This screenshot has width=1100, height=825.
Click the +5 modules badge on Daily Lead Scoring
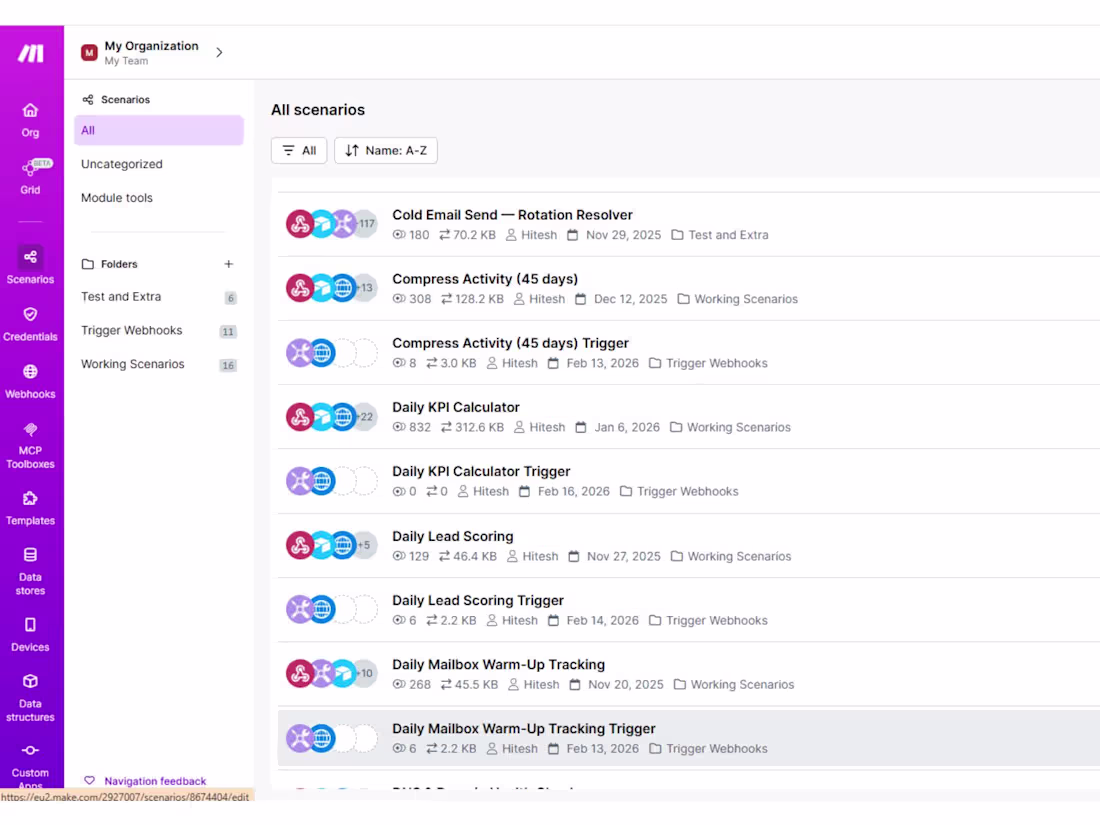tap(364, 545)
